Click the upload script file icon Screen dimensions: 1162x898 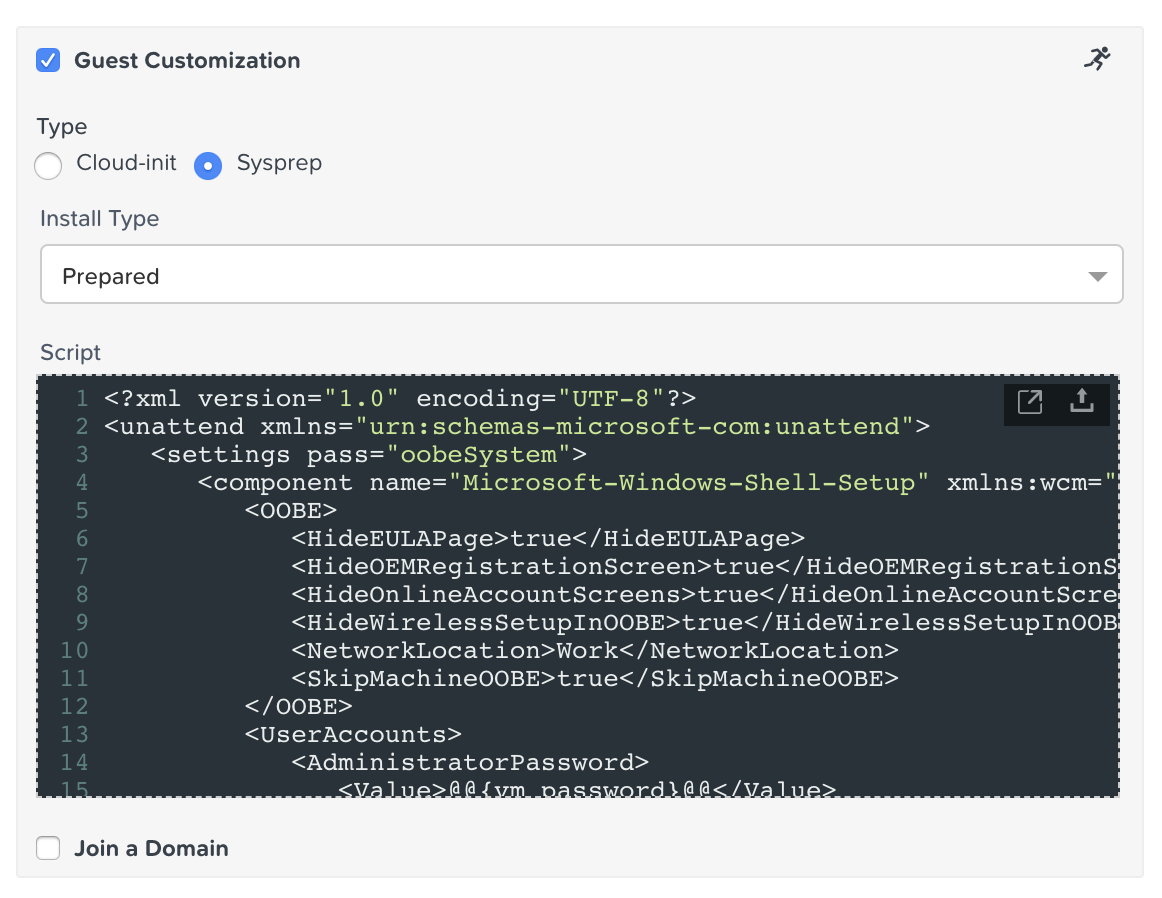pyautogui.click(x=1081, y=400)
